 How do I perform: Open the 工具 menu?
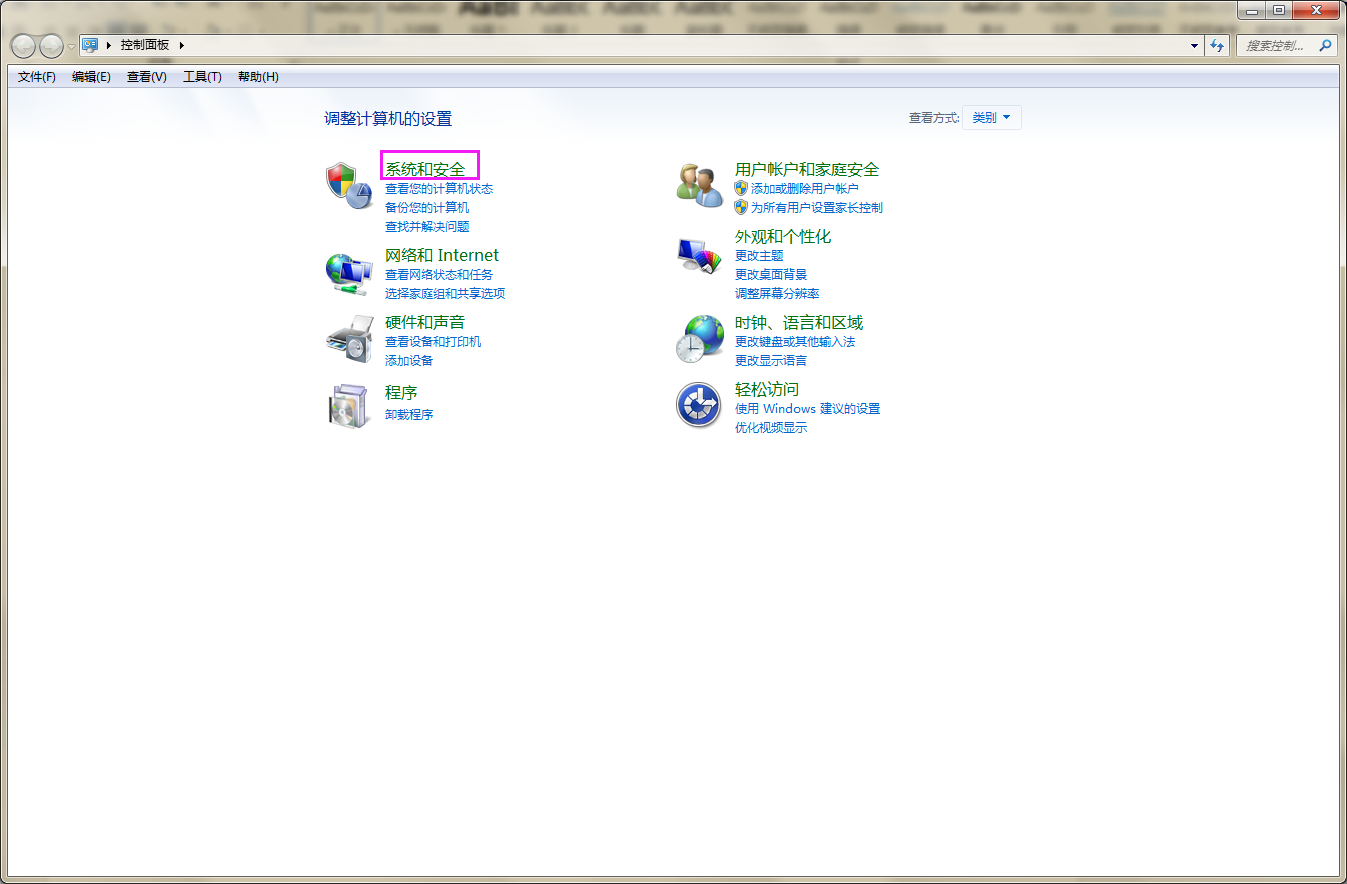[x=201, y=76]
